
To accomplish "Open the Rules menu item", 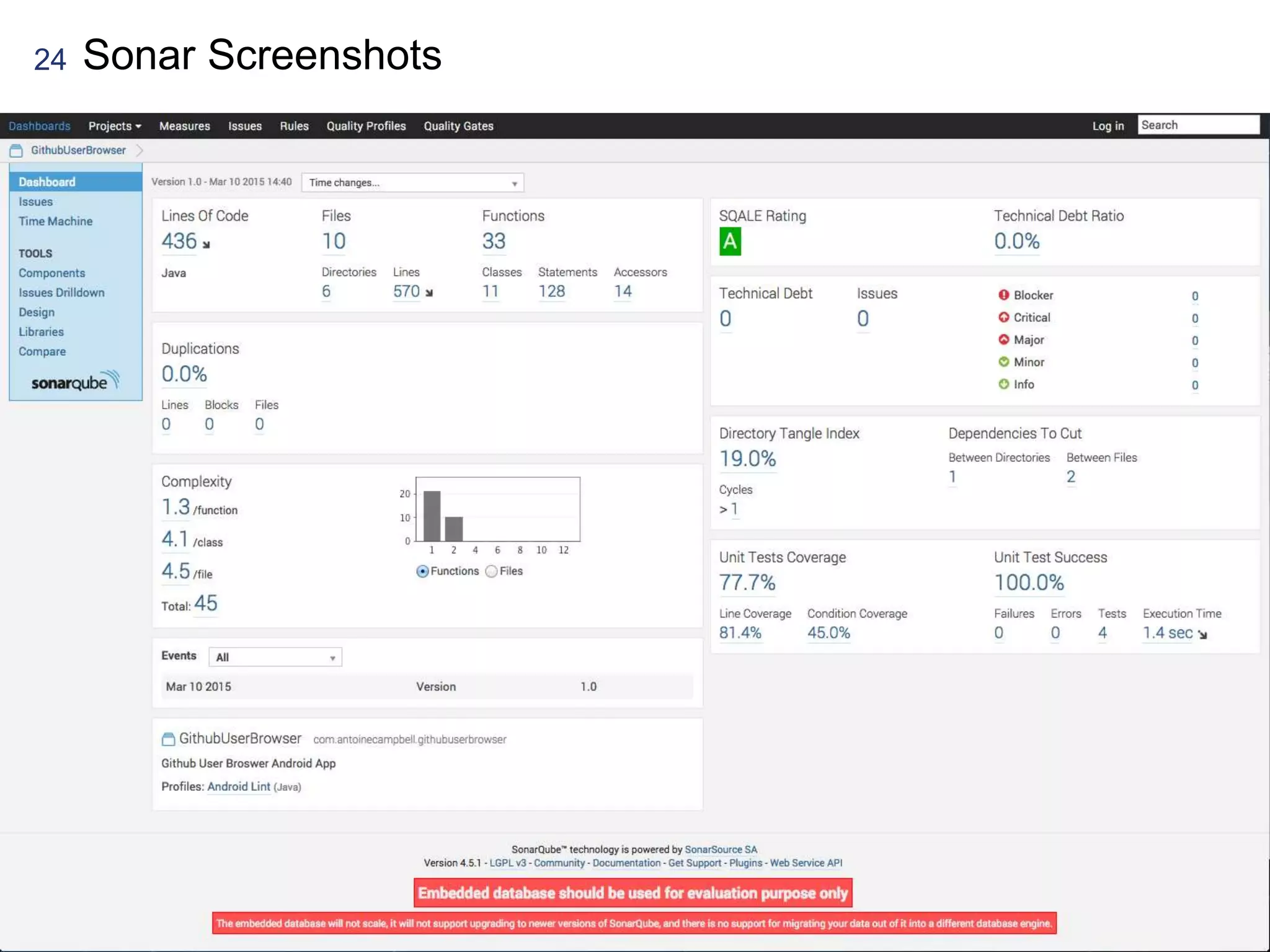I will point(294,126).
